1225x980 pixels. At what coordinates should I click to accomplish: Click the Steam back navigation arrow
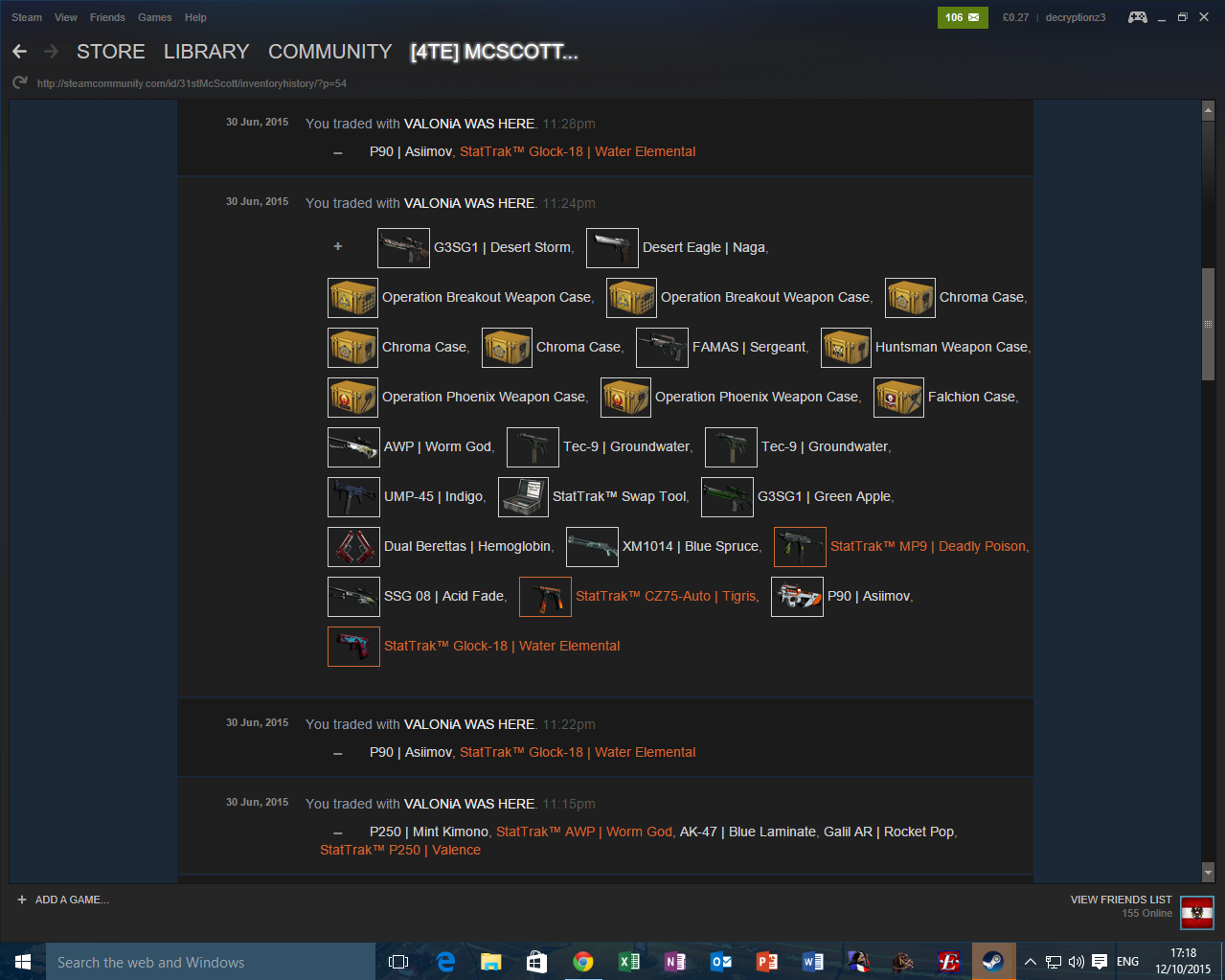[x=19, y=52]
